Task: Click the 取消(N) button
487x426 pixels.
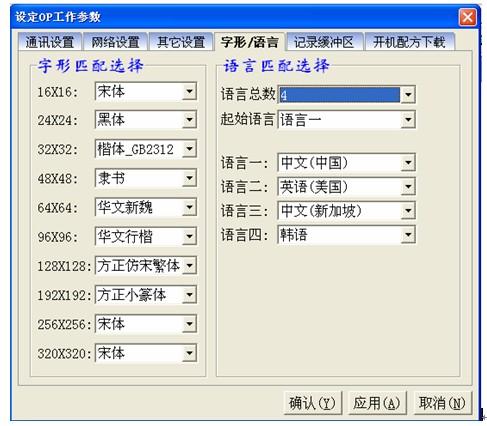Action: tap(442, 403)
